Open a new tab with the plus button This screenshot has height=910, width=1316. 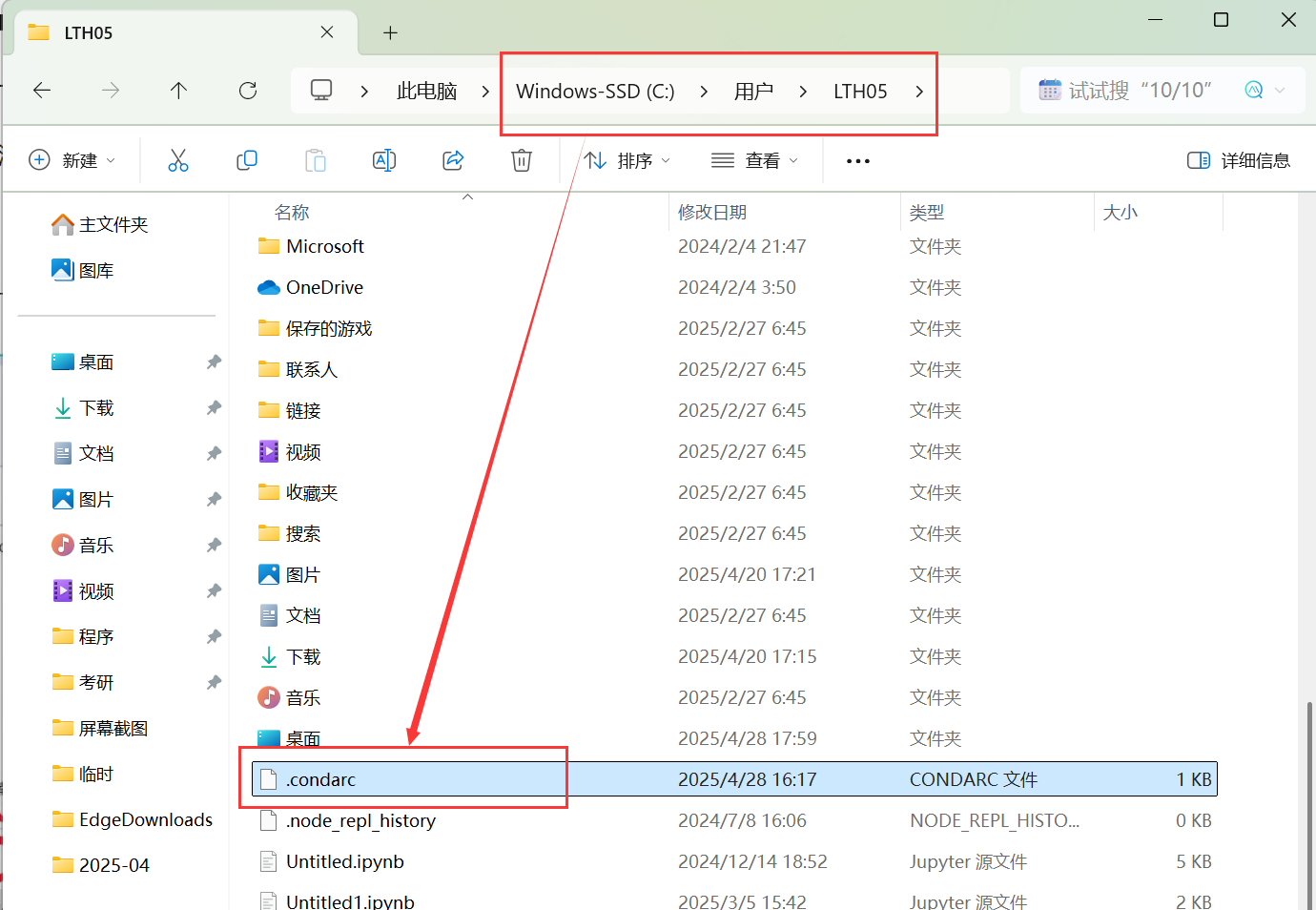(x=390, y=32)
